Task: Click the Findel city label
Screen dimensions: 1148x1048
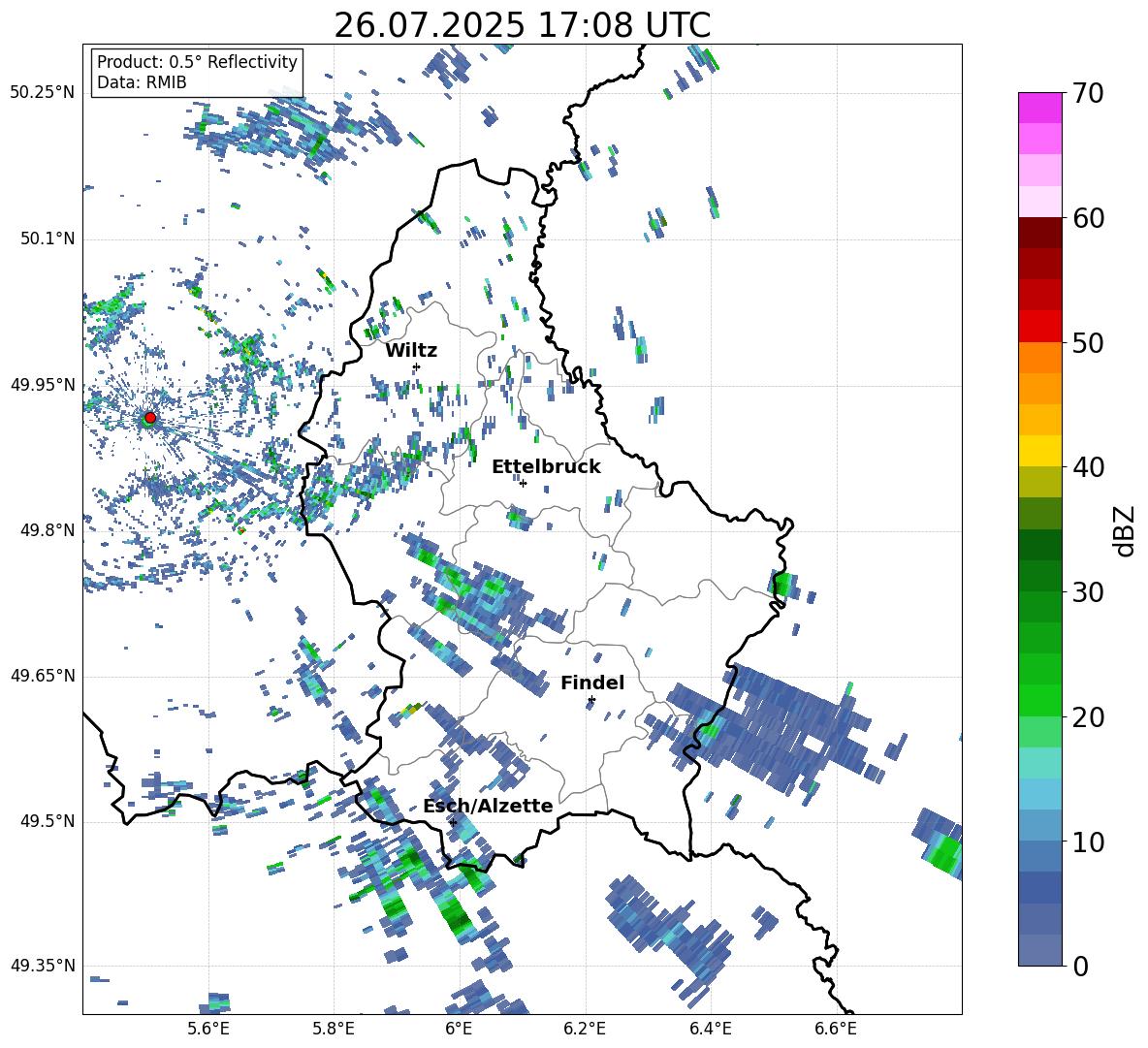Action: (x=592, y=683)
